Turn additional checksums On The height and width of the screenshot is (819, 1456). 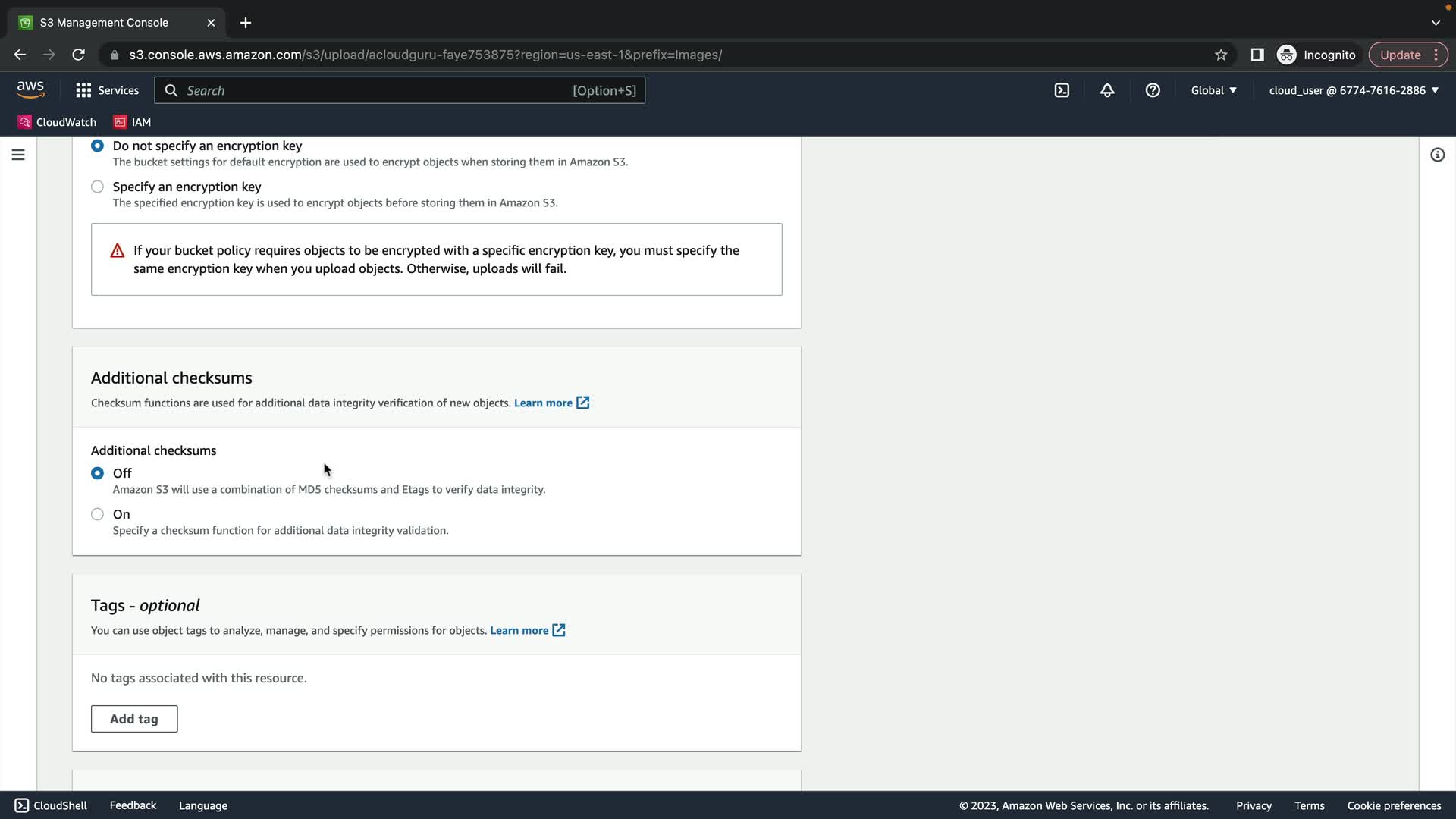point(97,514)
